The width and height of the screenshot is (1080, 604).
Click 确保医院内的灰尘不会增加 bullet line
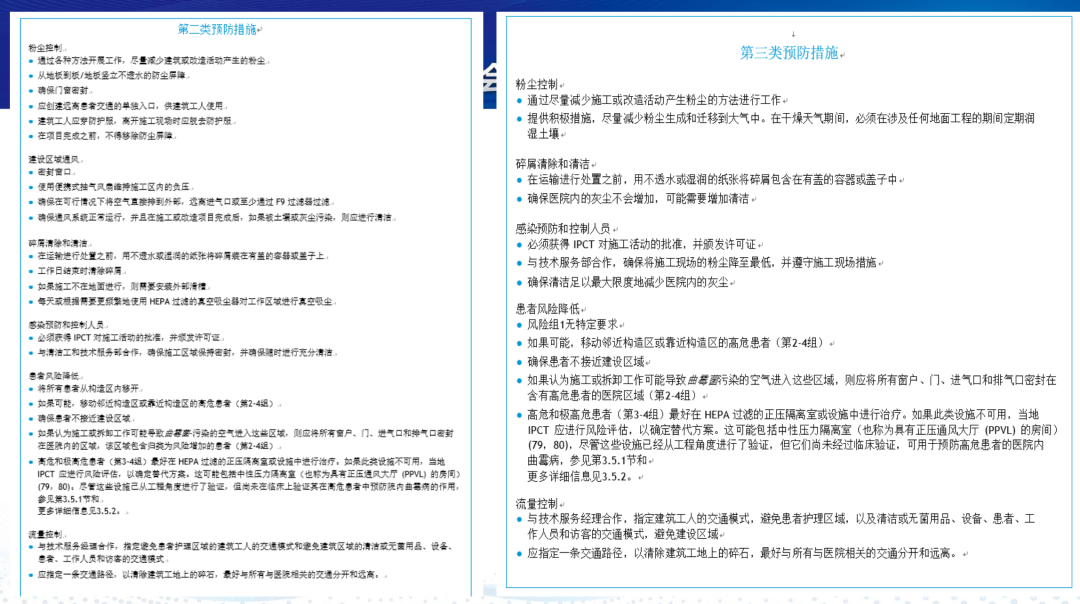(639, 198)
